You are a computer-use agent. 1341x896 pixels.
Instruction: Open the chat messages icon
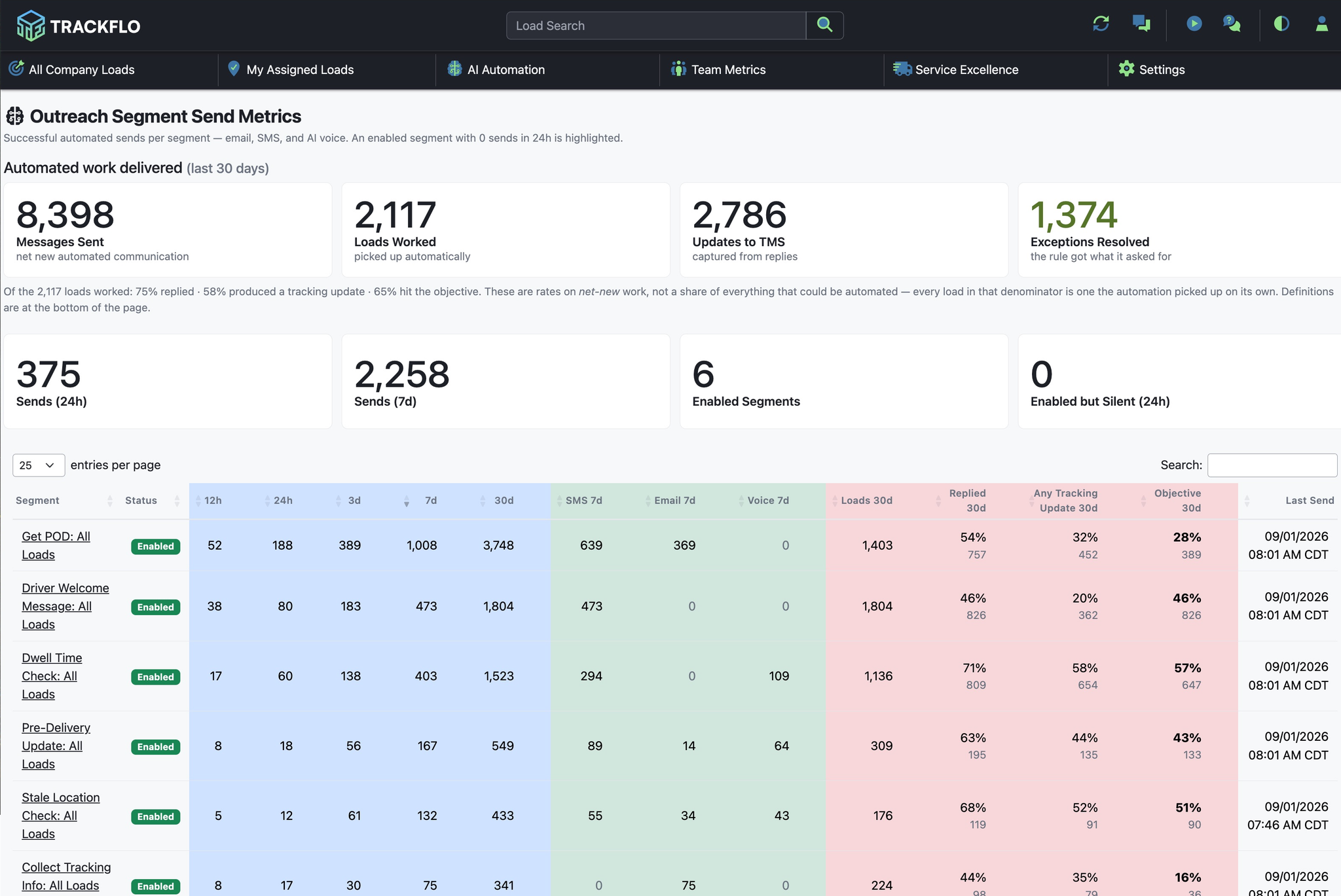point(1141,24)
